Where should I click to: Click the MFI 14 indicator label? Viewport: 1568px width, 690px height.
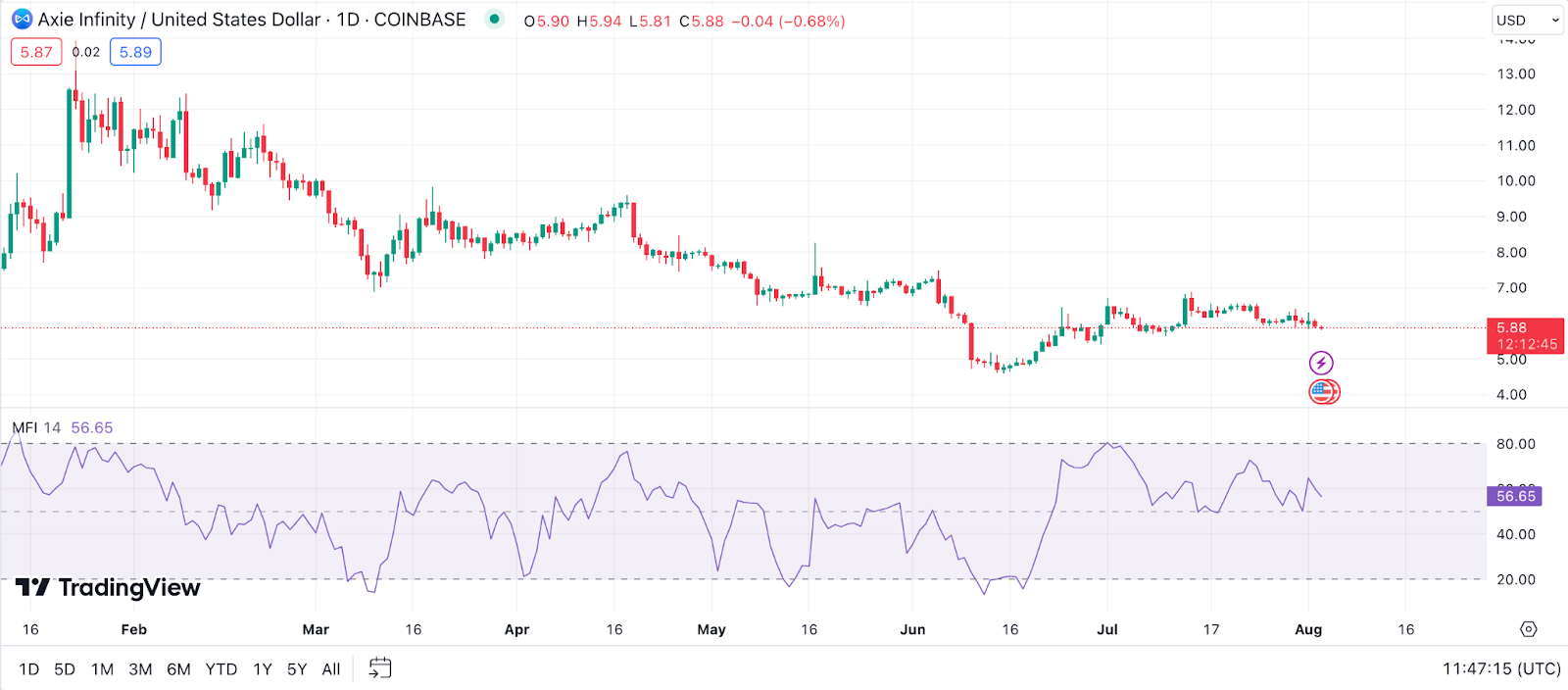[36, 427]
